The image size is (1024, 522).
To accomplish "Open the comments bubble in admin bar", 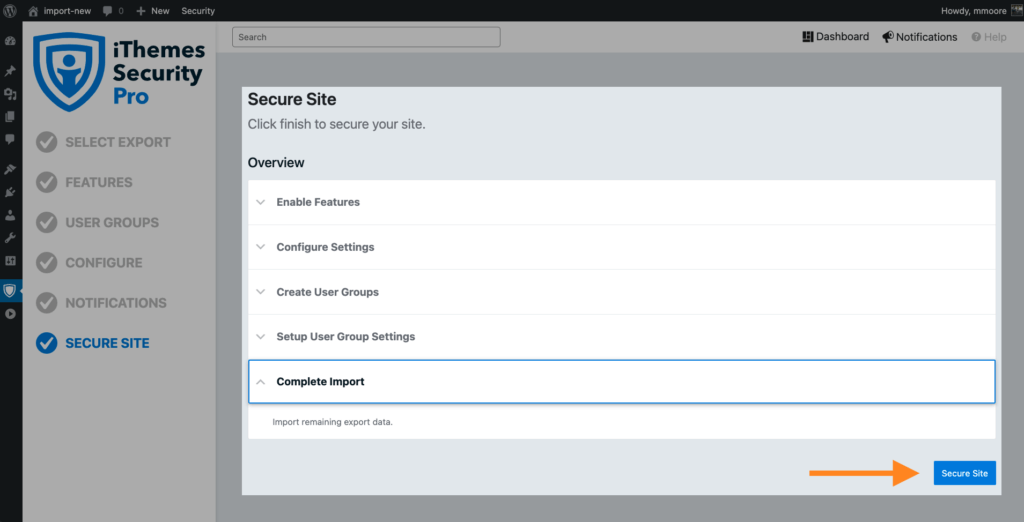I will (x=108, y=11).
